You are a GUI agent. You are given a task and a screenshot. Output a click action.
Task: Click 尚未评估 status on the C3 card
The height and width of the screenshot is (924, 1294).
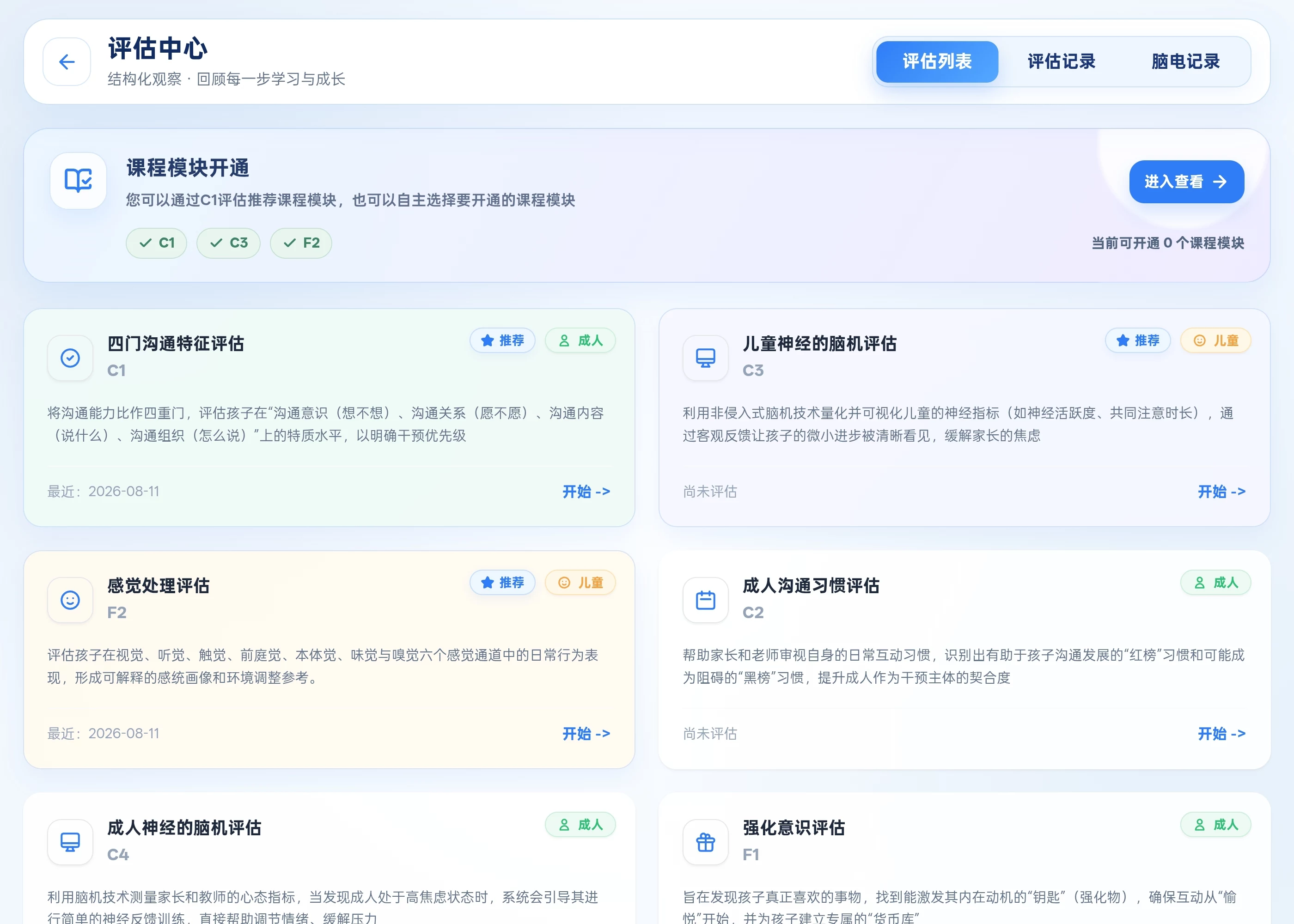coord(710,492)
